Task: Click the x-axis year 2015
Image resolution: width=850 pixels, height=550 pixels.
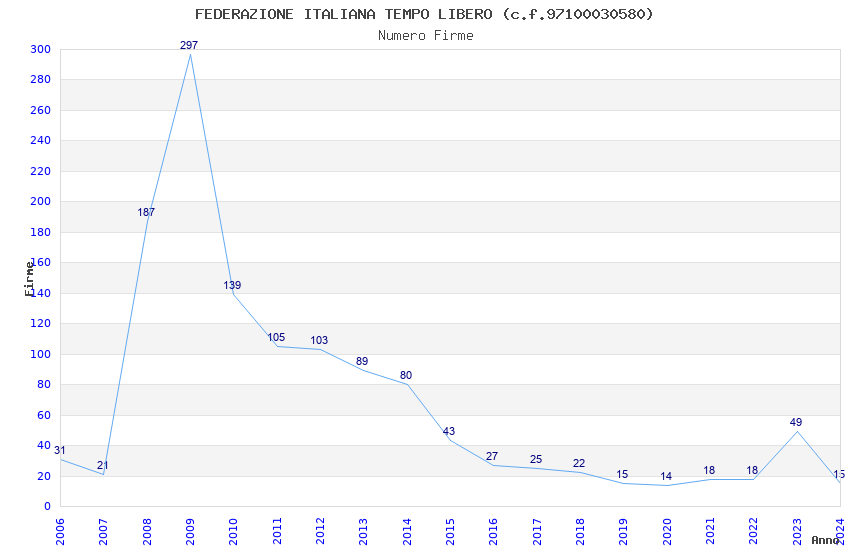Action: [450, 532]
